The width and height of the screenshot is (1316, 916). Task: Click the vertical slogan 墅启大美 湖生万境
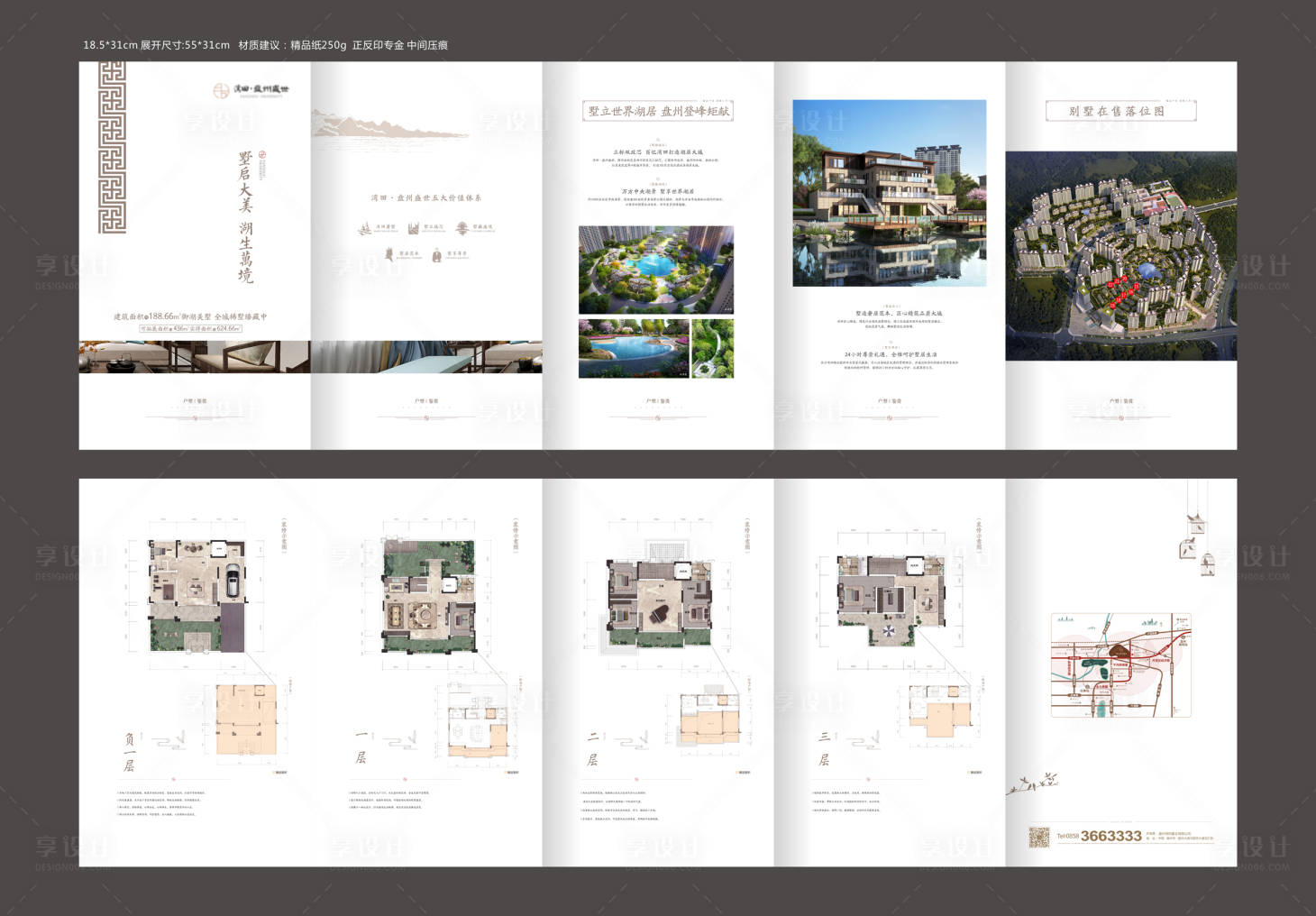(245, 218)
